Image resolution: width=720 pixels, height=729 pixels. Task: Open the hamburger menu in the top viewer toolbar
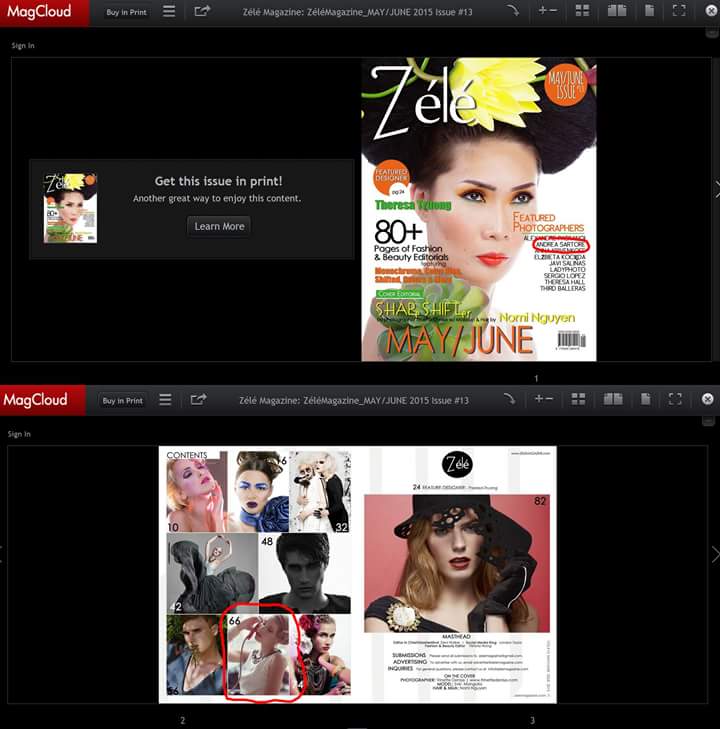click(169, 11)
